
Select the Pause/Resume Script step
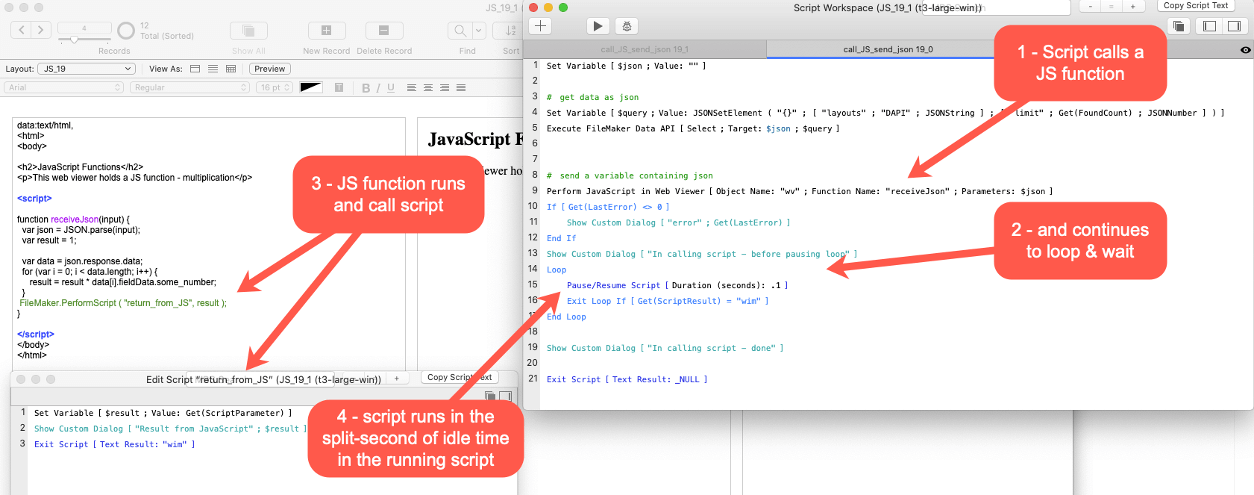click(x=677, y=285)
